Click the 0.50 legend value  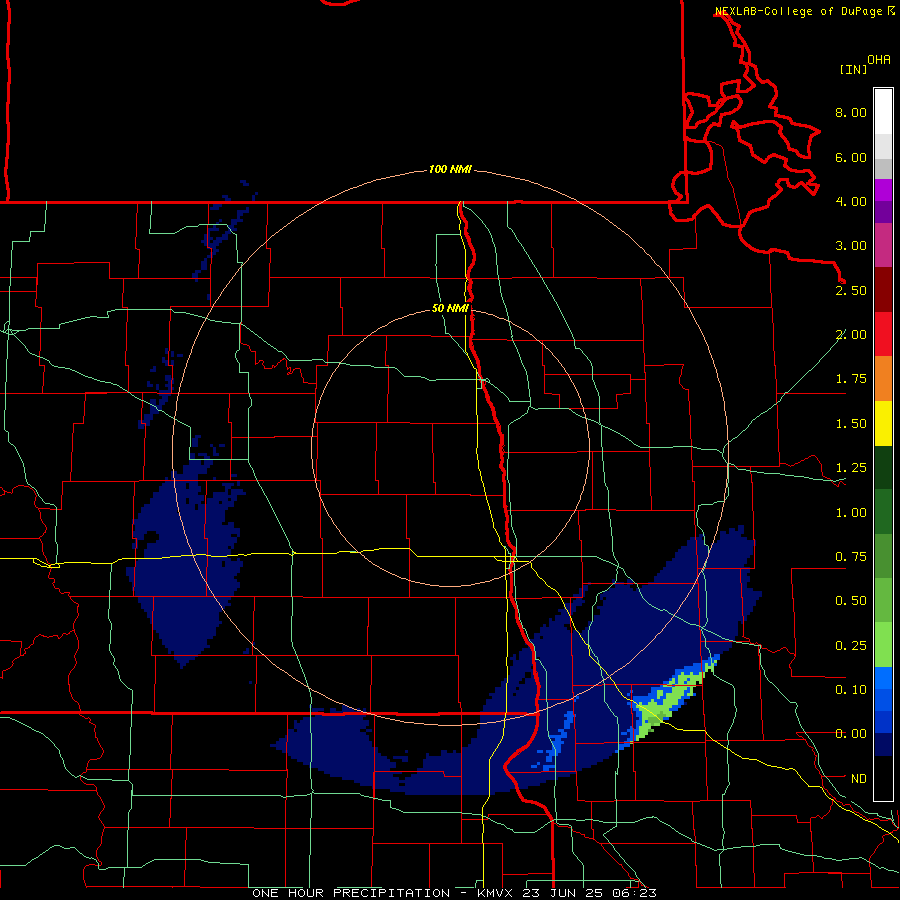(851, 601)
